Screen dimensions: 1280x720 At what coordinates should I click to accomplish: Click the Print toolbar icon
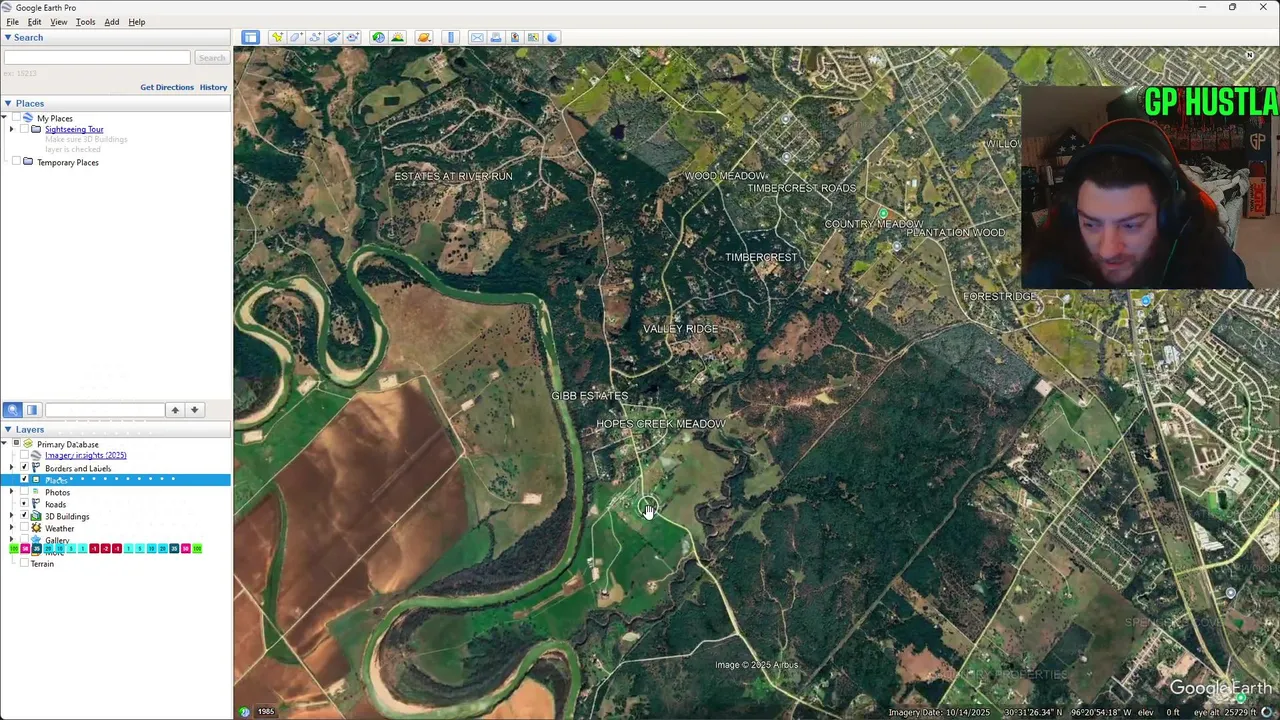496,37
